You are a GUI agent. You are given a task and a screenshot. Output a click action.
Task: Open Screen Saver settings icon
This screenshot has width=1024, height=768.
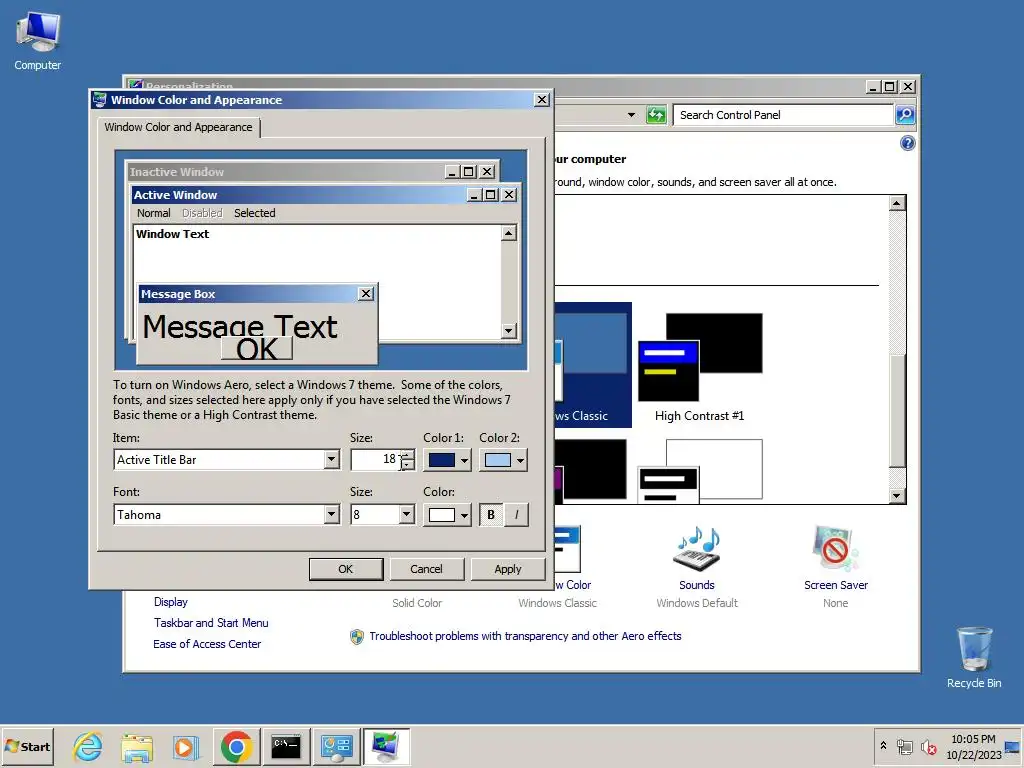(x=835, y=549)
